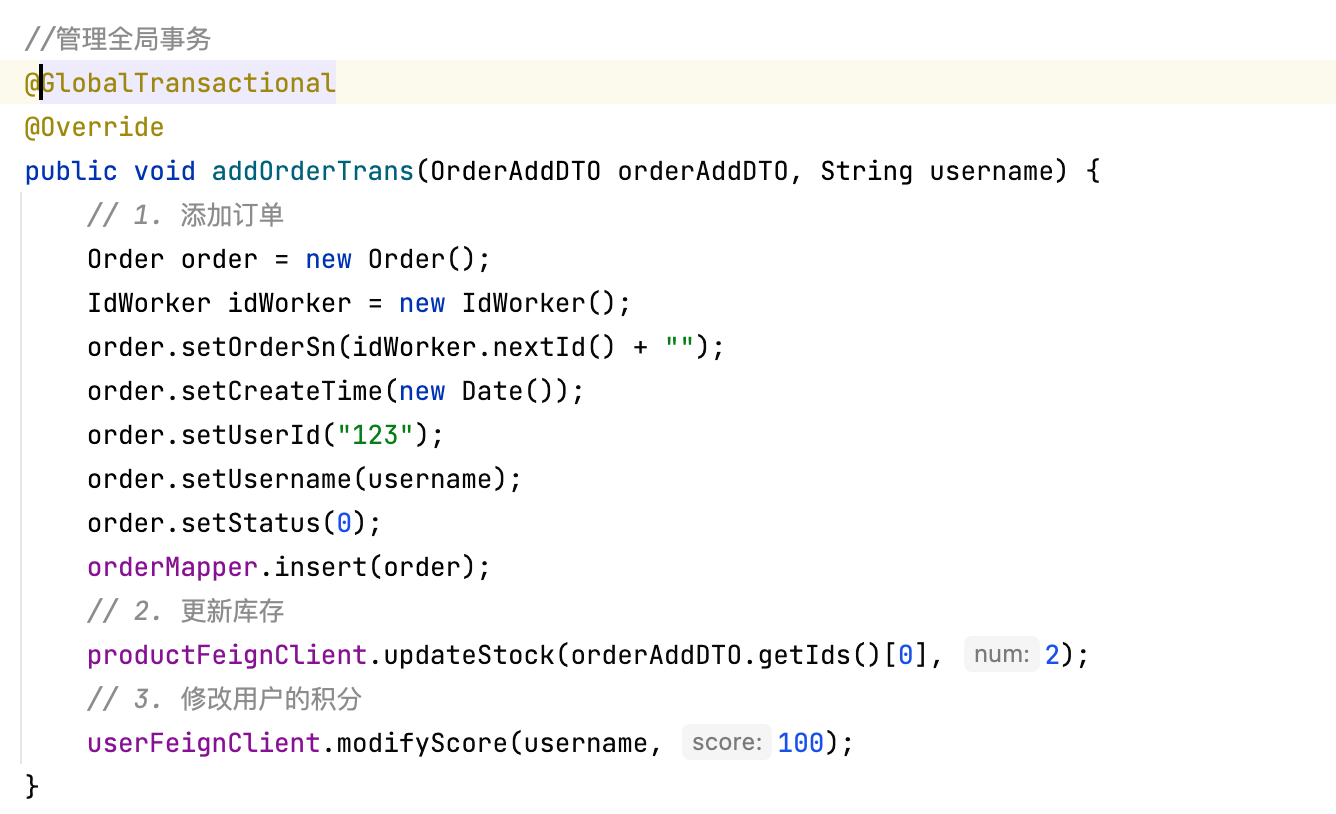Click the comment // 3. 修改用户的积分
Screen dimensions: 1336x814
[224, 699]
